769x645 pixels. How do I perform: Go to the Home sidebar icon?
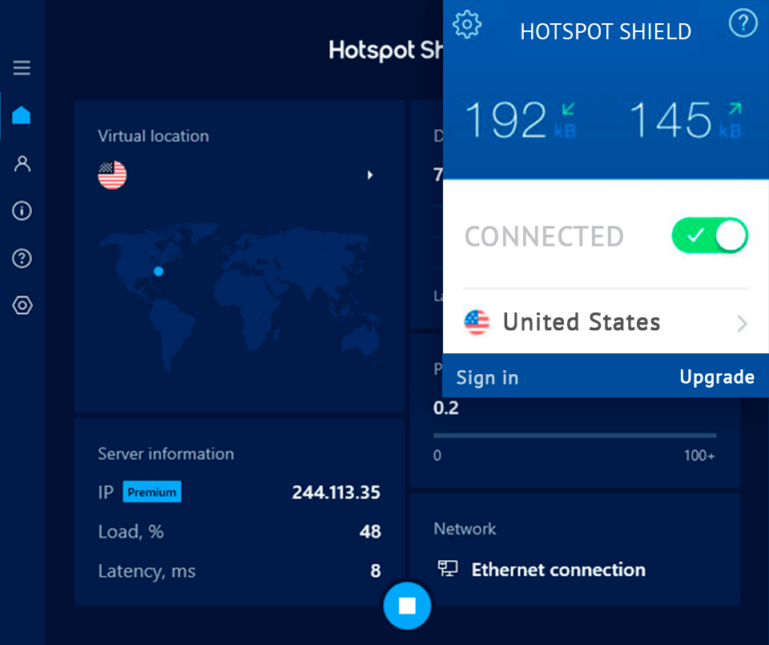click(22, 115)
